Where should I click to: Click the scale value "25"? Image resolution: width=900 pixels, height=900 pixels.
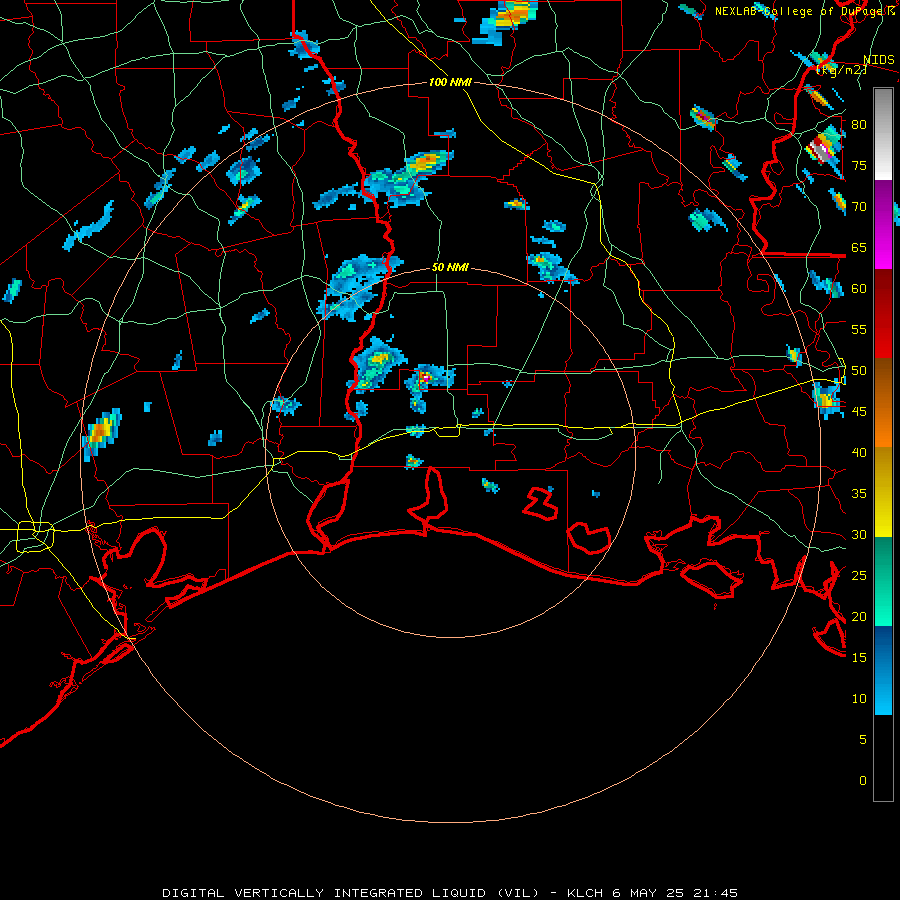click(859, 576)
